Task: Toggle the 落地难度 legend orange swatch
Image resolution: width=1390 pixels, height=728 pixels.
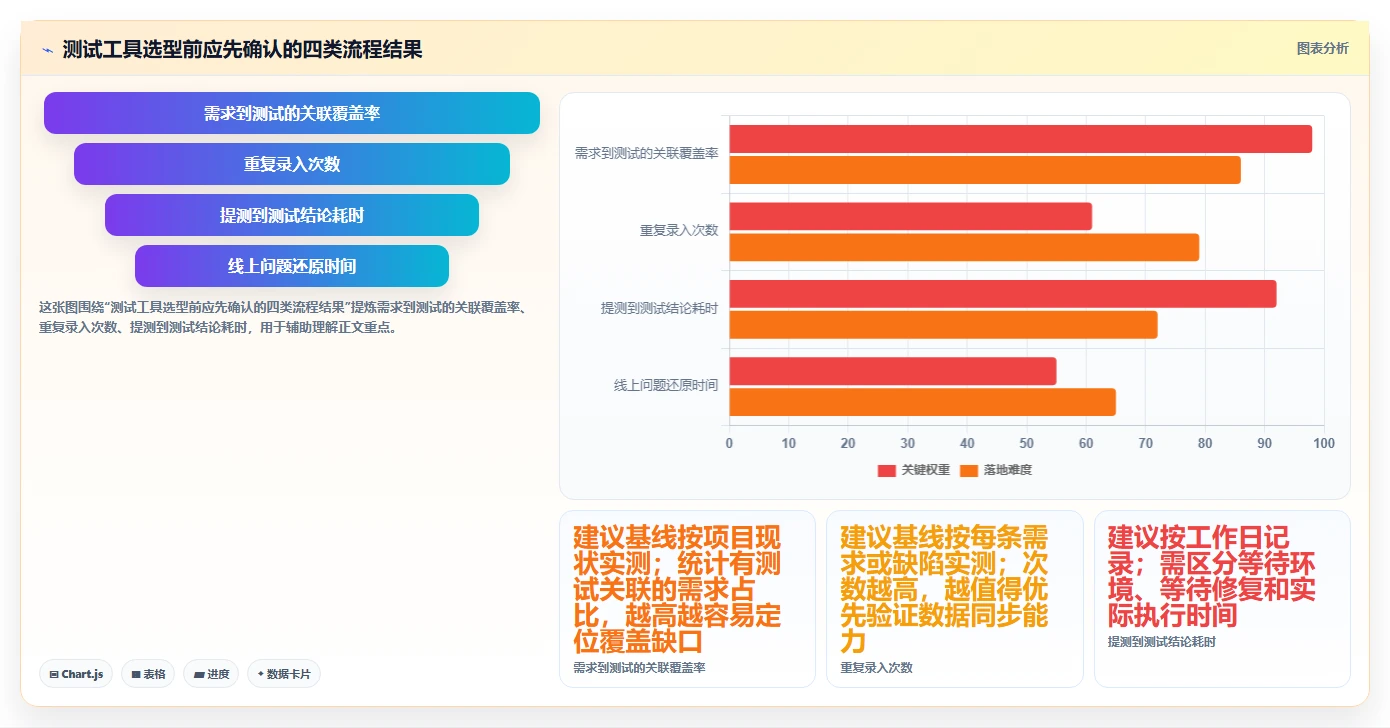Action: (x=969, y=470)
